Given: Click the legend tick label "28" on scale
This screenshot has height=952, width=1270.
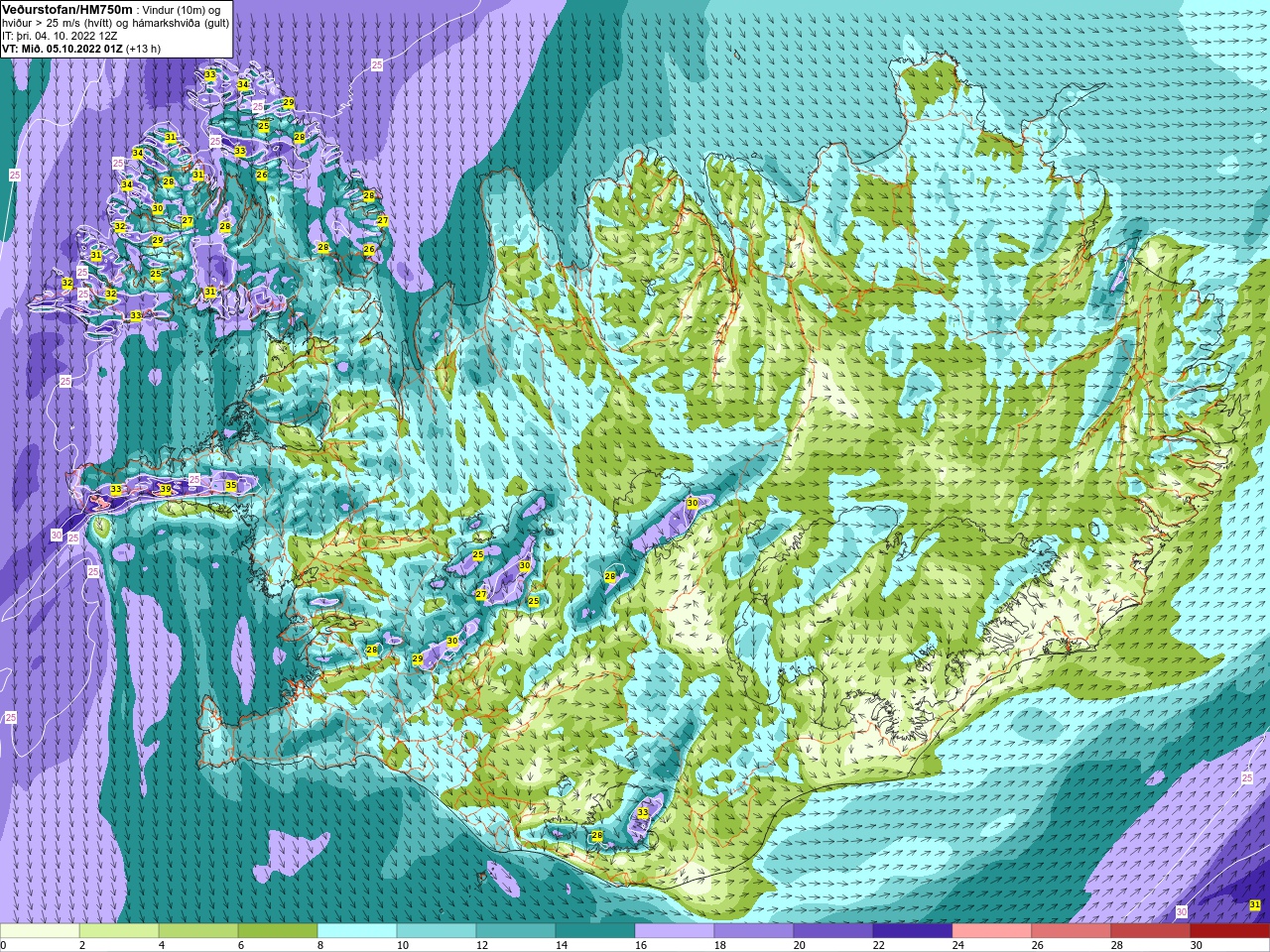Looking at the screenshot, I should (1116, 945).
